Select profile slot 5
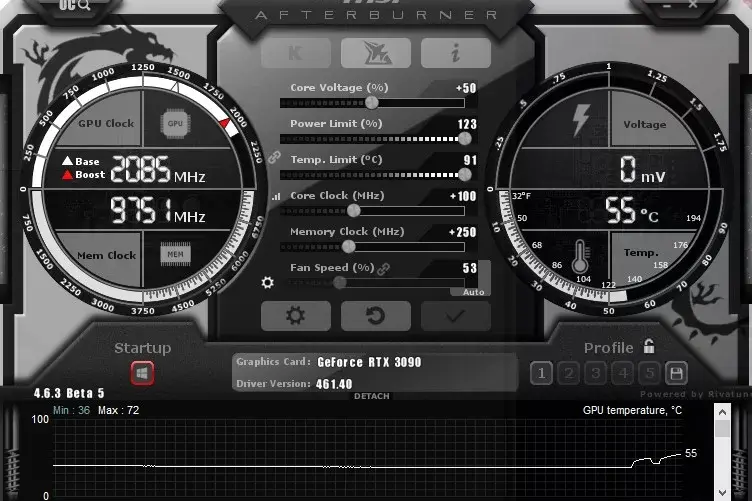The image size is (752, 501). (x=649, y=373)
